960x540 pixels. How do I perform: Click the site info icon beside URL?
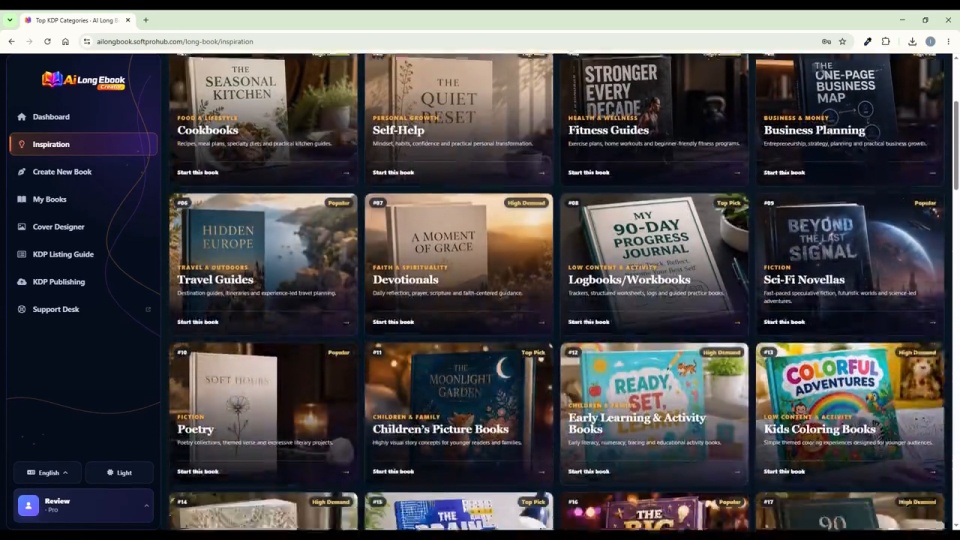(x=87, y=42)
